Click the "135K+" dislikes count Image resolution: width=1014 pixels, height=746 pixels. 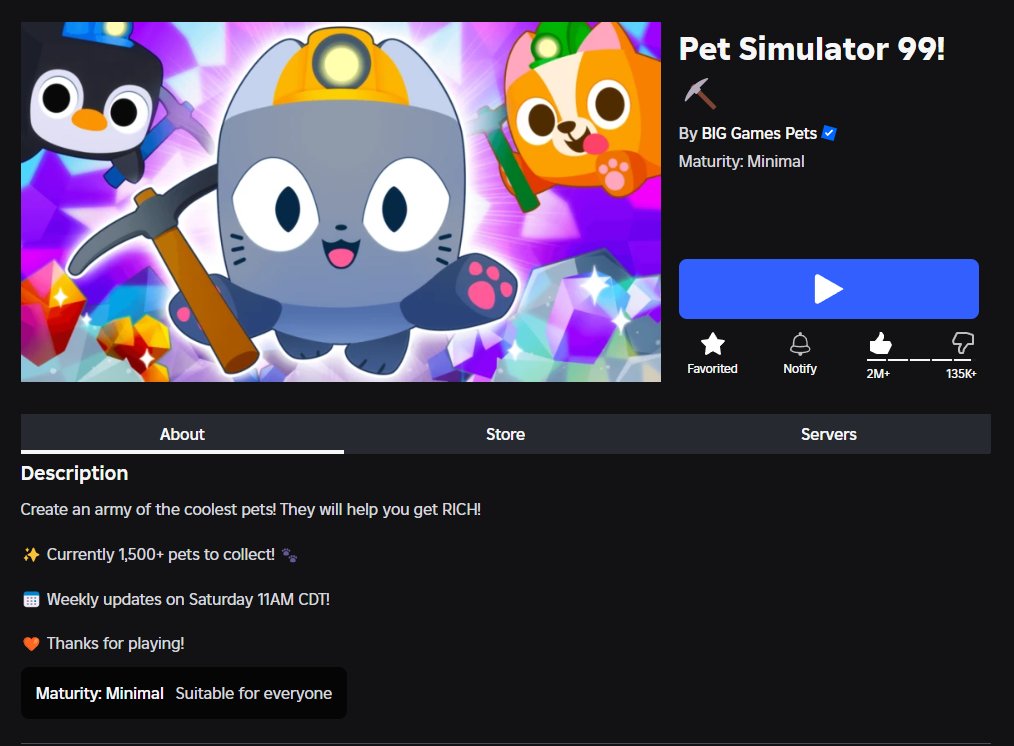tap(961, 374)
